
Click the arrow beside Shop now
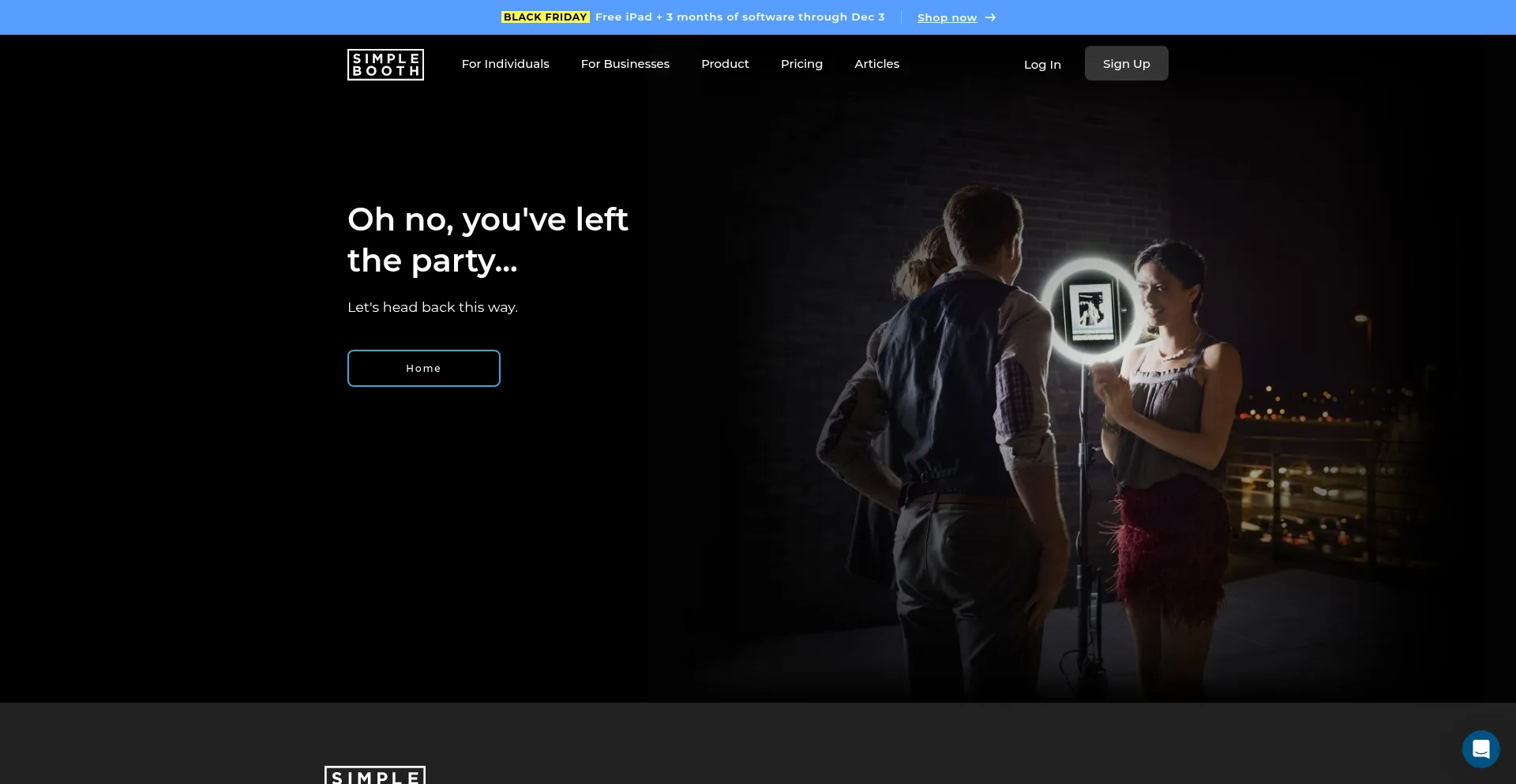[990, 17]
